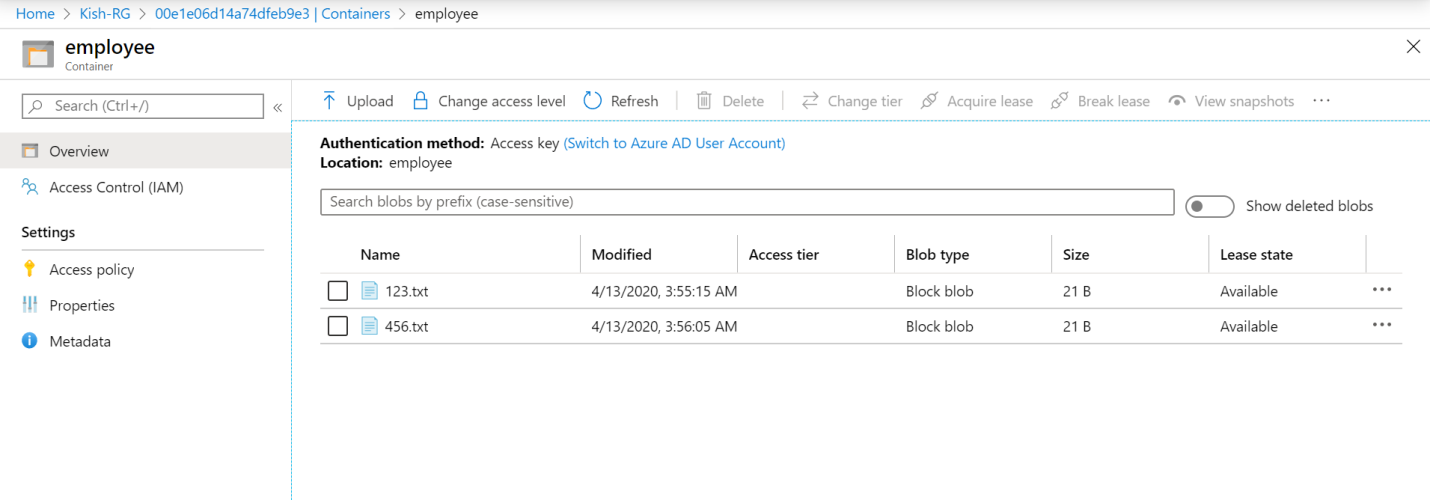Screen dimensions: 1430x500
Task: Click the Change access level lock icon
Action: click(420, 101)
